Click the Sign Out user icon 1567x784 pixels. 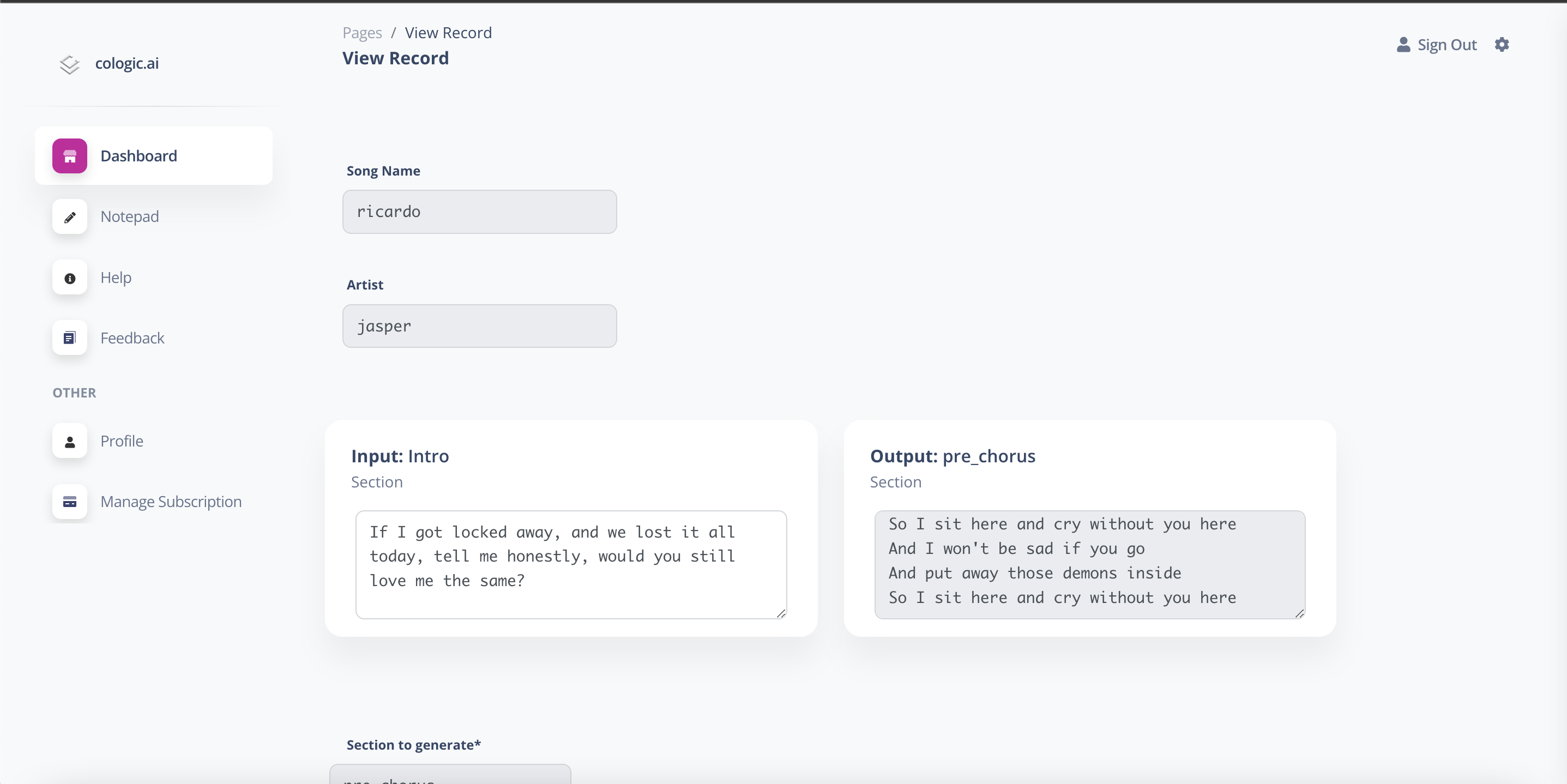pyautogui.click(x=1403, y=44)
